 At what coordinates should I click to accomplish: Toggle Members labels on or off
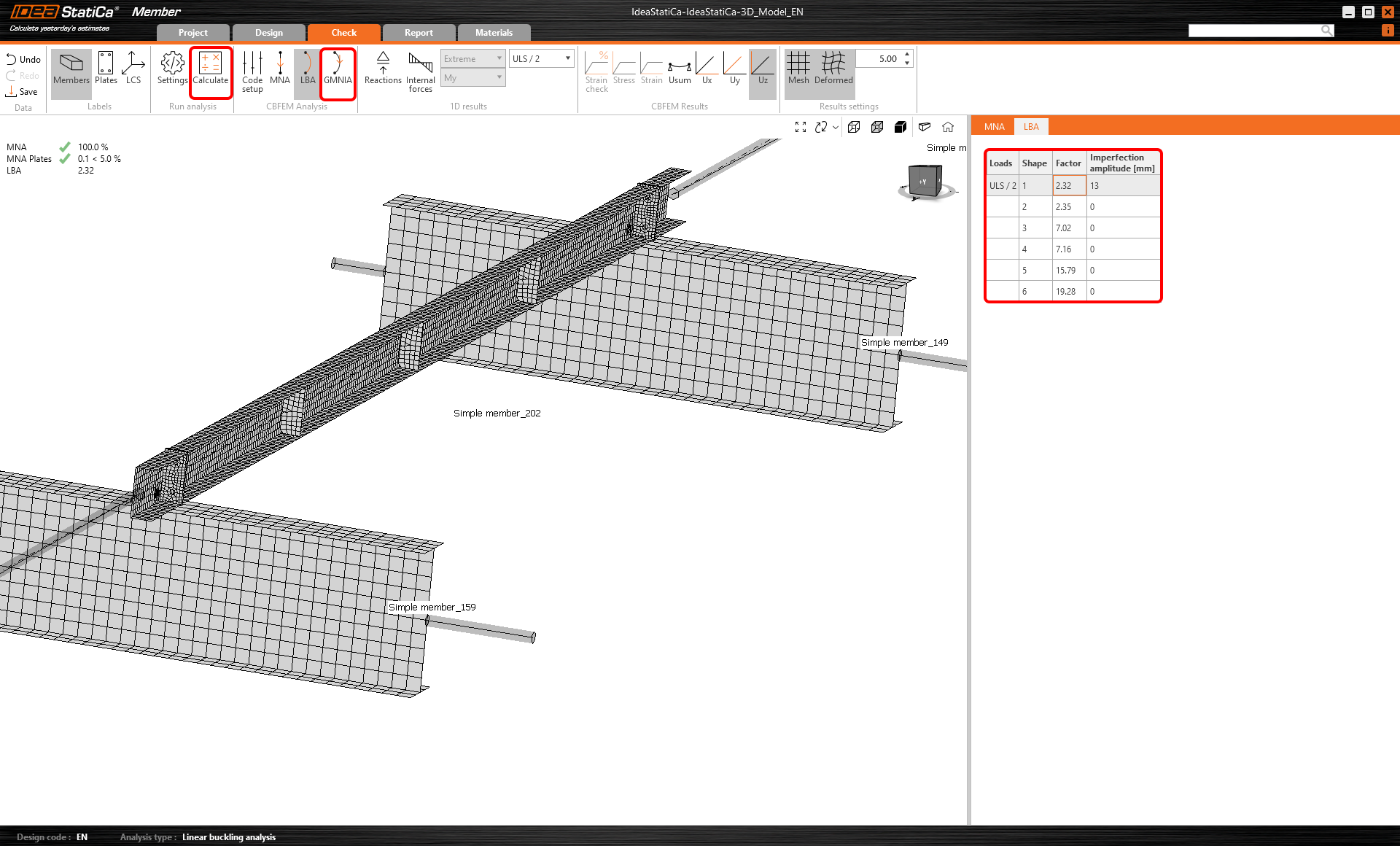click(x=71, y=70)
